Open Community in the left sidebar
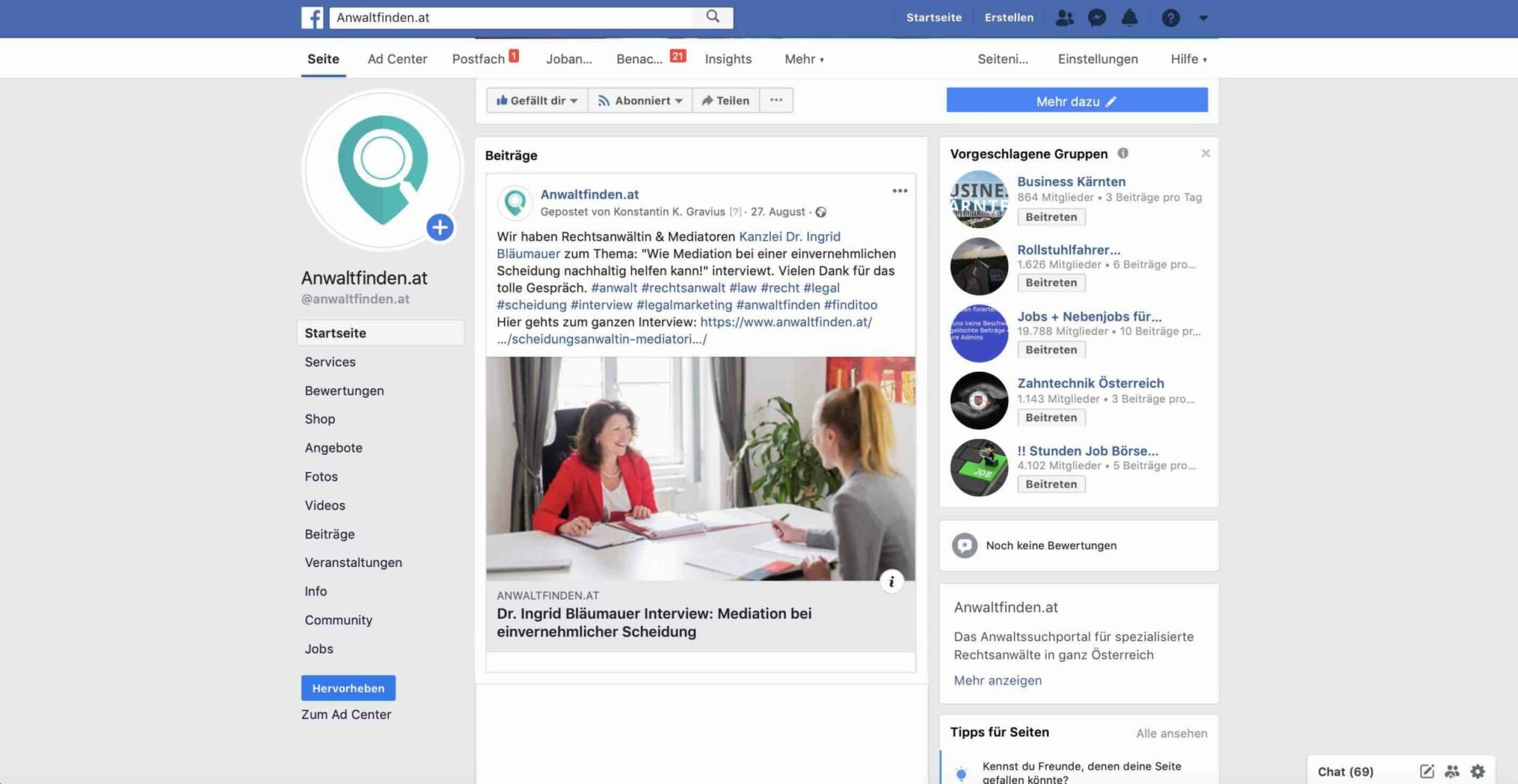 tap(338, 620)
